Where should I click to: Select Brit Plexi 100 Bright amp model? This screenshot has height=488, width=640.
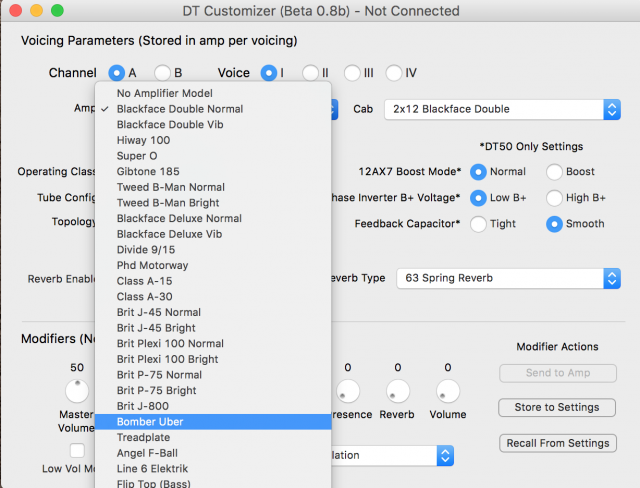pos(213,359)
